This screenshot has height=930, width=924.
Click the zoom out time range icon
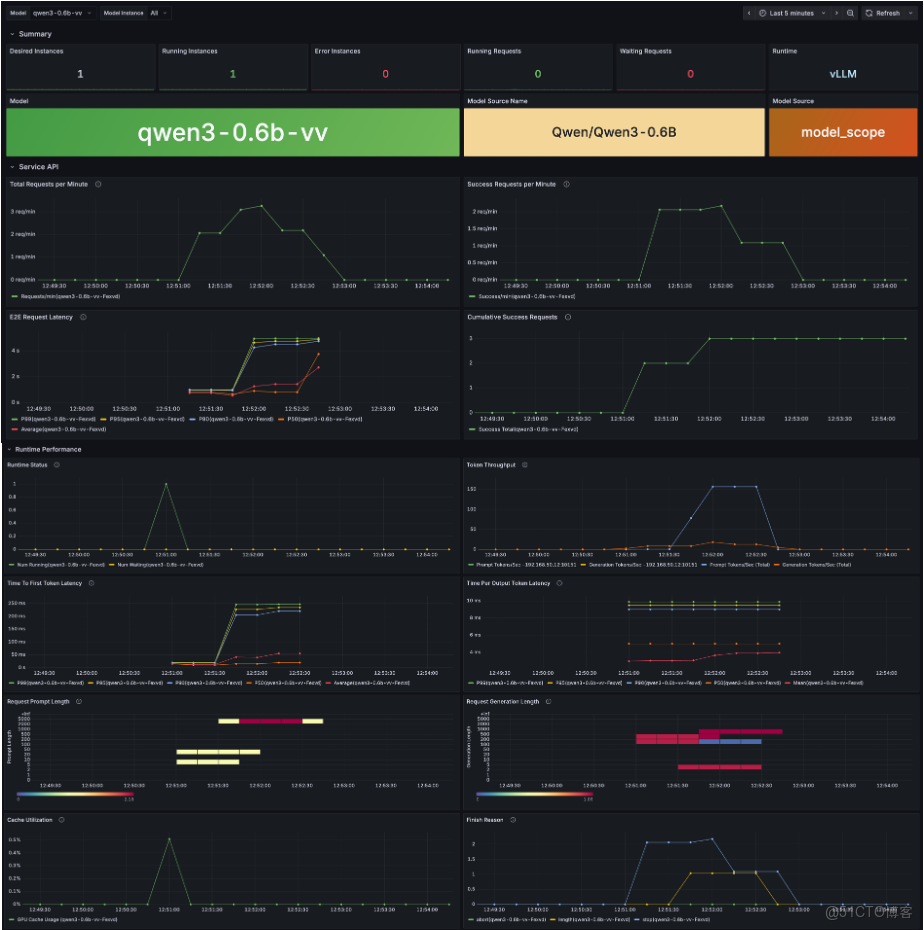pyautogui.click(x=850, y=13)
